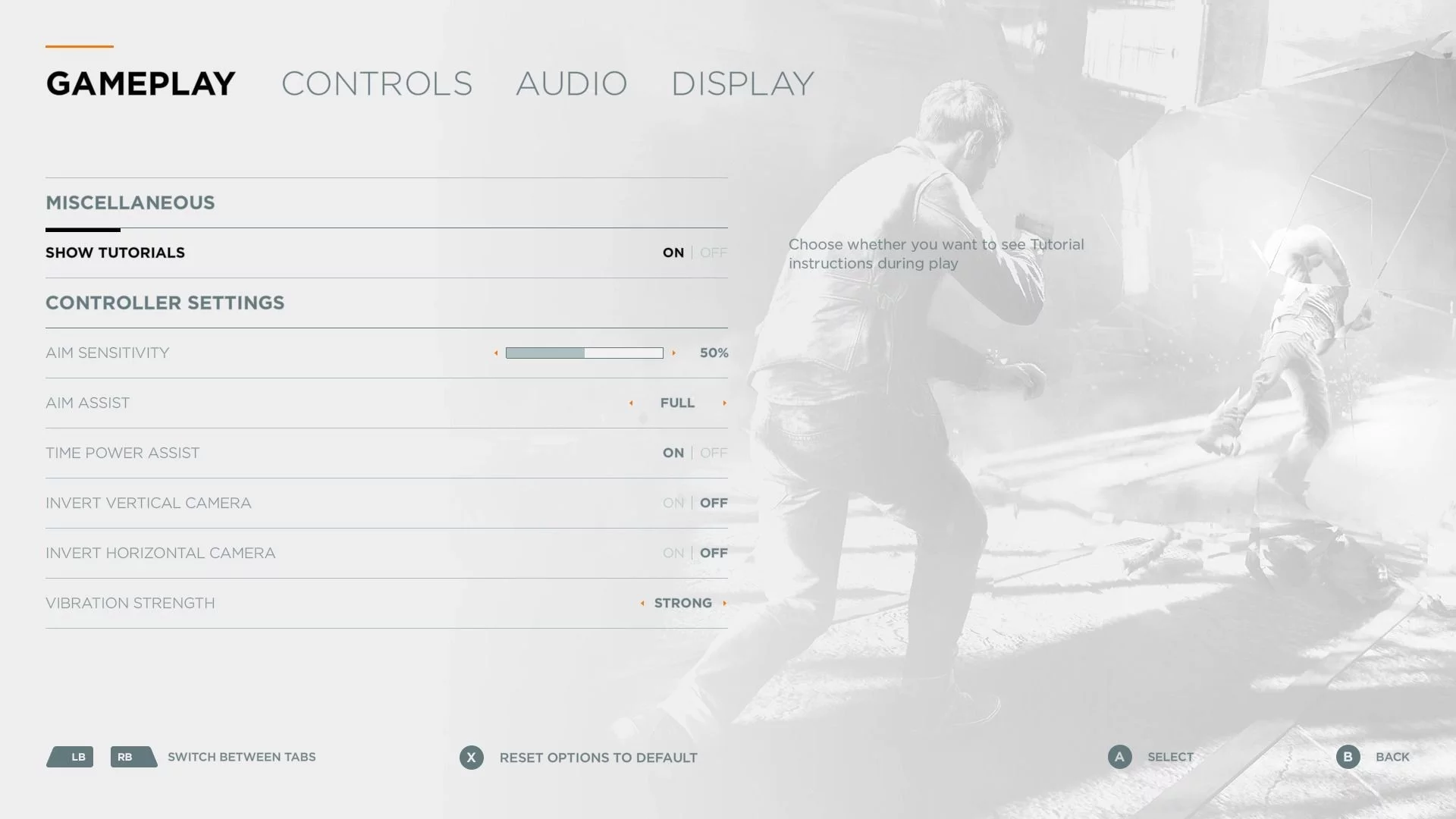Increase aim sensitivity with right arrow
This screenshot has width=1456, height=819.
point(673,353)
